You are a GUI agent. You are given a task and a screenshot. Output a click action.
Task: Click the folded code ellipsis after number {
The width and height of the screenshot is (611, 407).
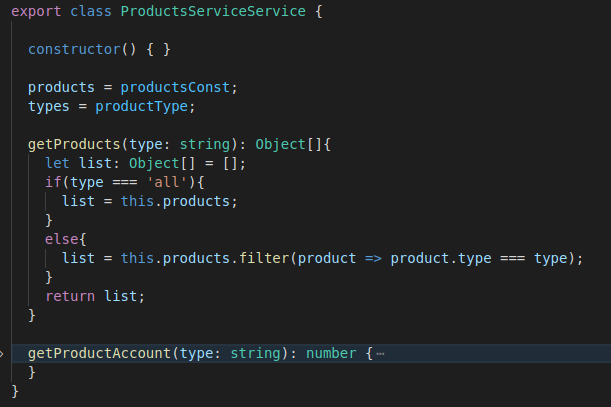click(x=381, y=354)
